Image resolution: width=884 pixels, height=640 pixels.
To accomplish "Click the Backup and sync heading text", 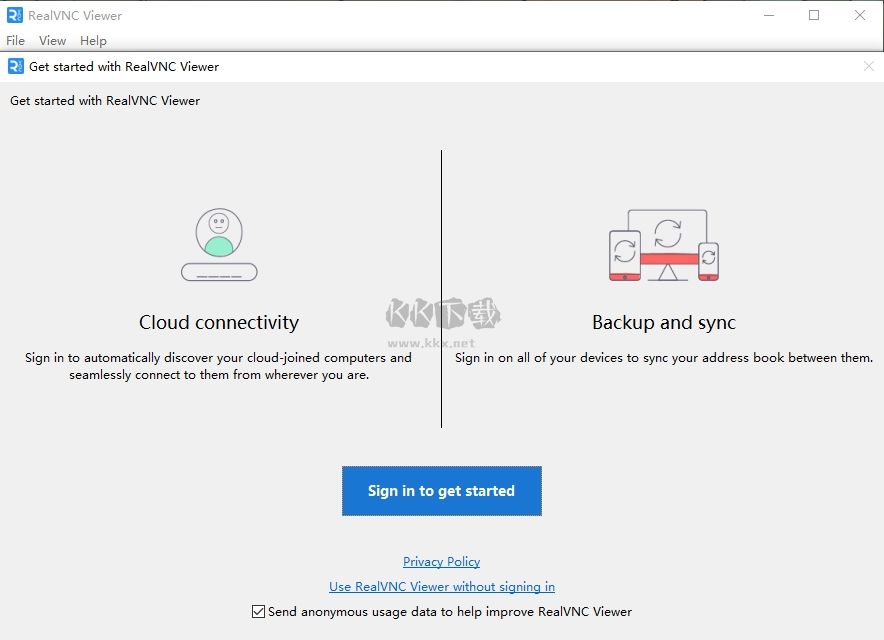I will point(664,322).
